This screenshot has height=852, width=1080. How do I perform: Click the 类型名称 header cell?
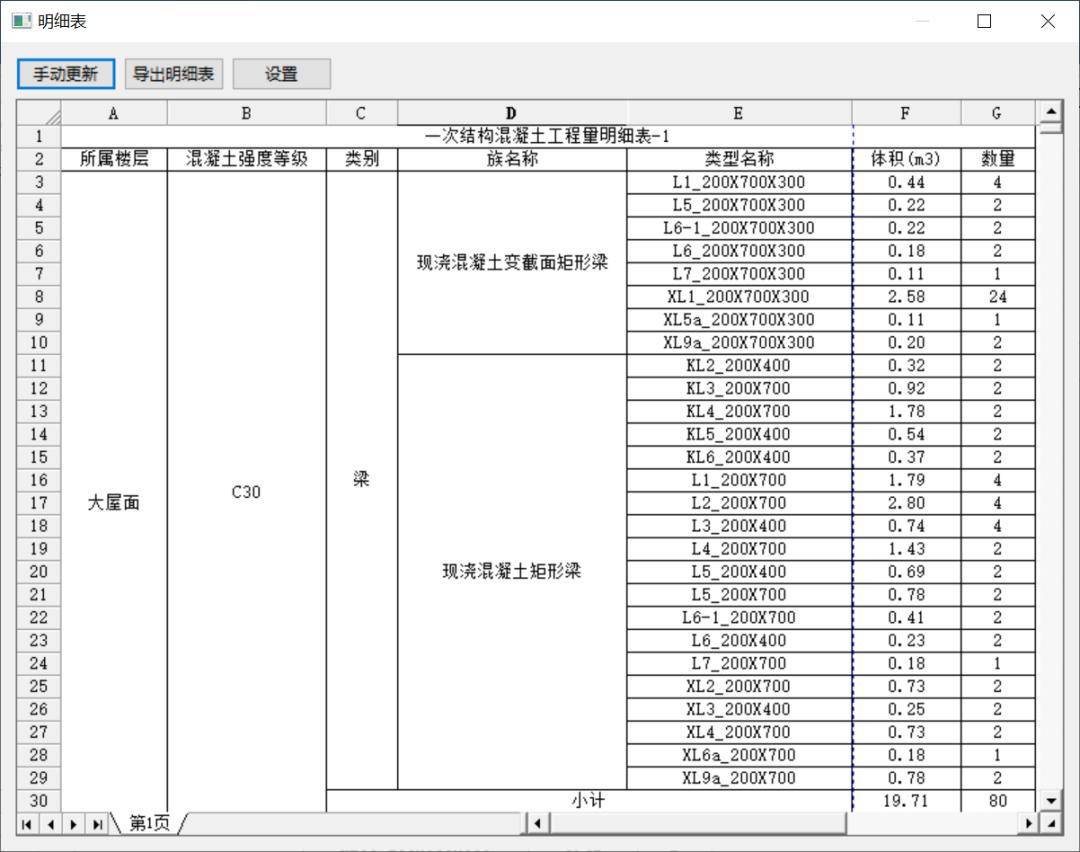[x=739, y=159]
